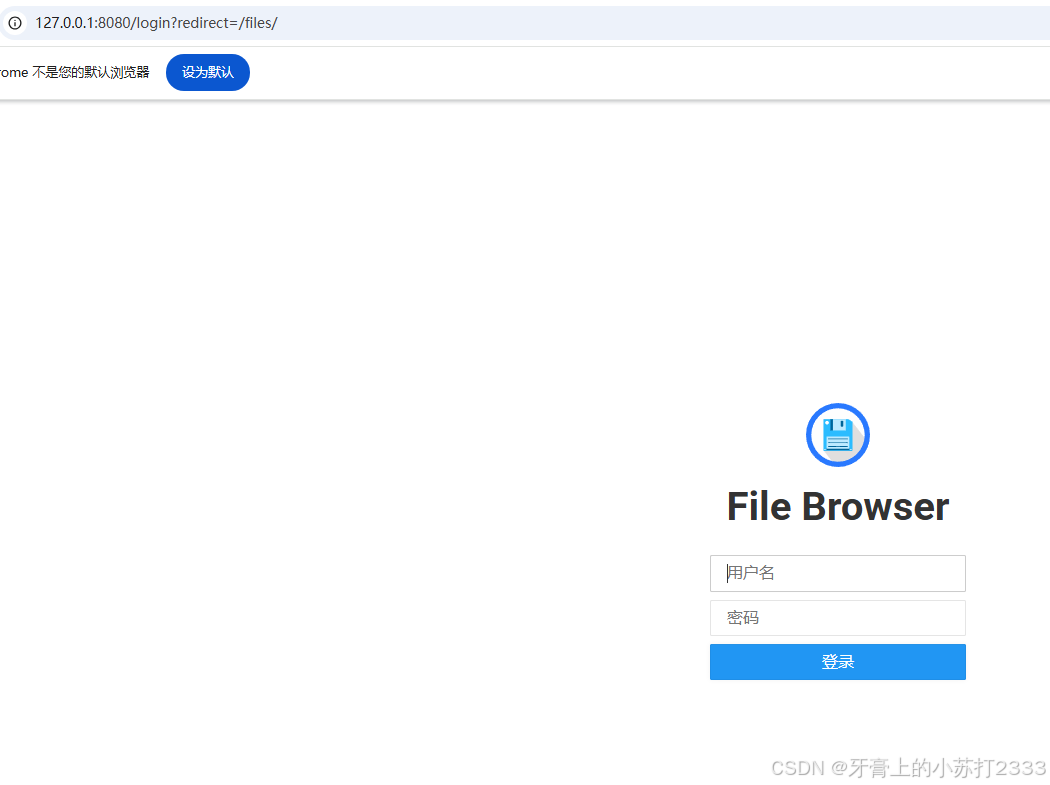Focus the 用户名 username field

tap(838, 573)
